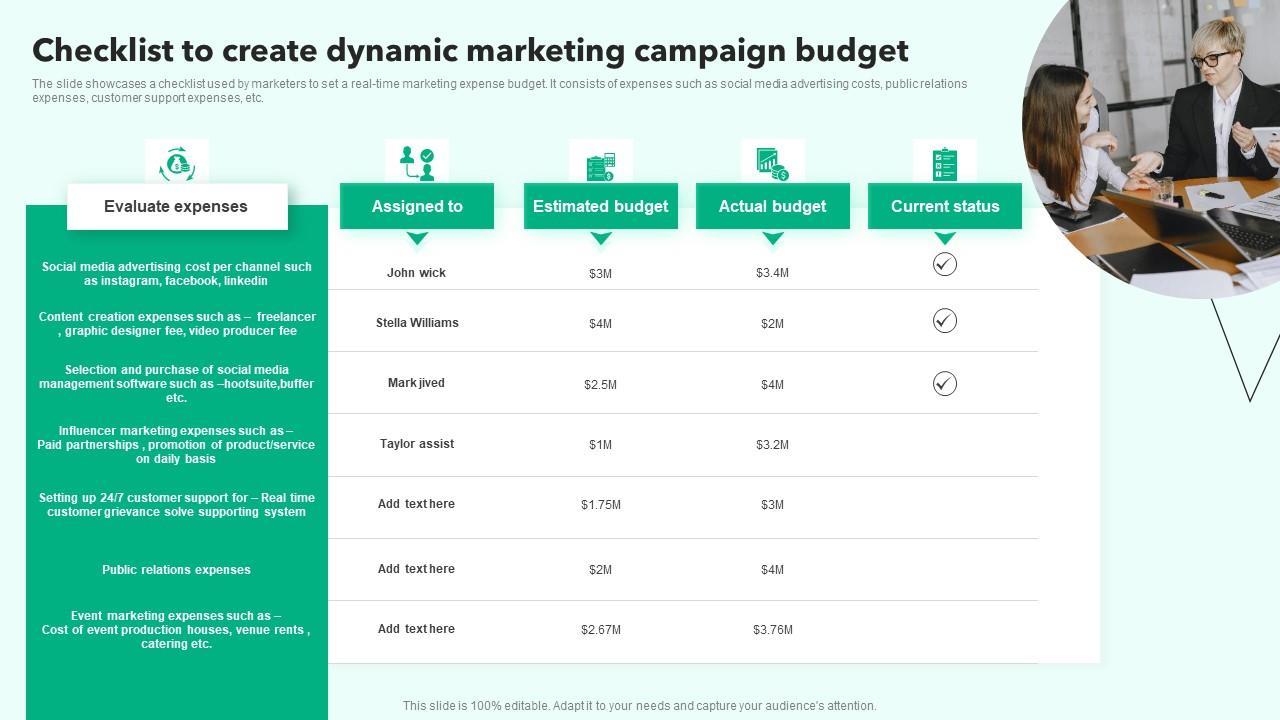Click the name Stella Williams
This screenshot has height=720, width=1280.
click(x=417, y=323)
